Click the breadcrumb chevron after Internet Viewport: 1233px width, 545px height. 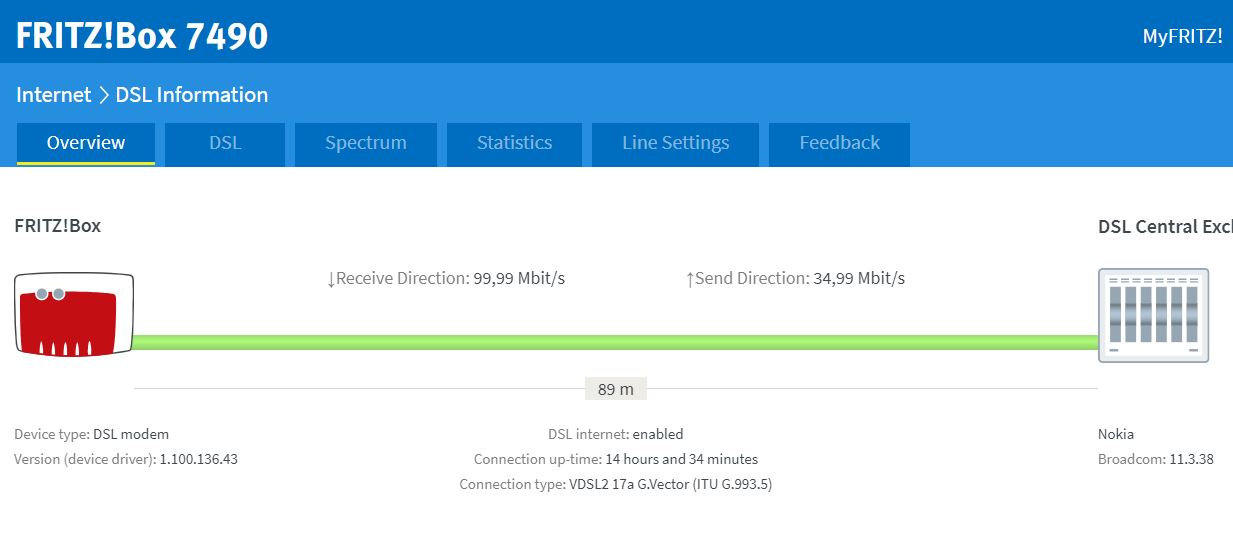[103, 95]
